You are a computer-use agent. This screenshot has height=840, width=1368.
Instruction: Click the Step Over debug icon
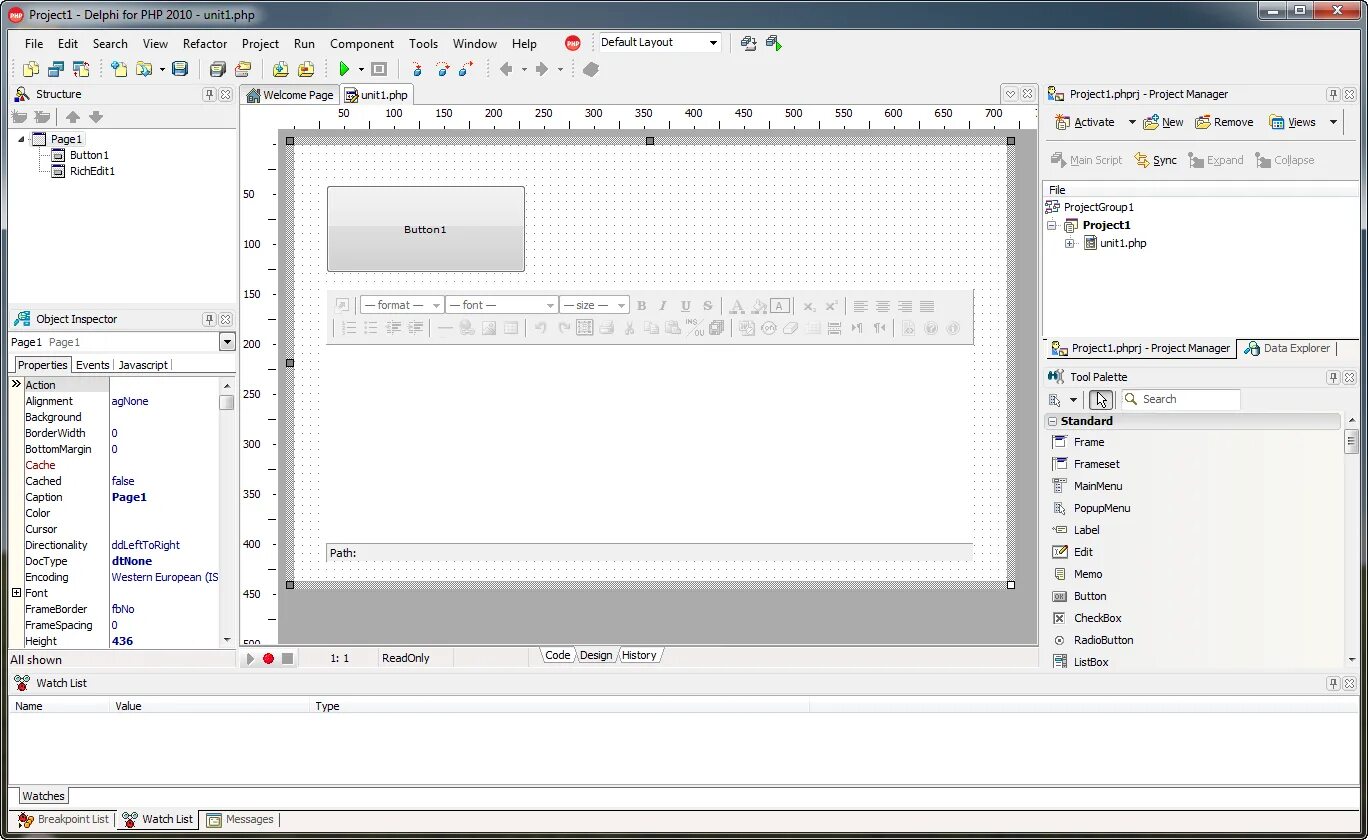442,69
